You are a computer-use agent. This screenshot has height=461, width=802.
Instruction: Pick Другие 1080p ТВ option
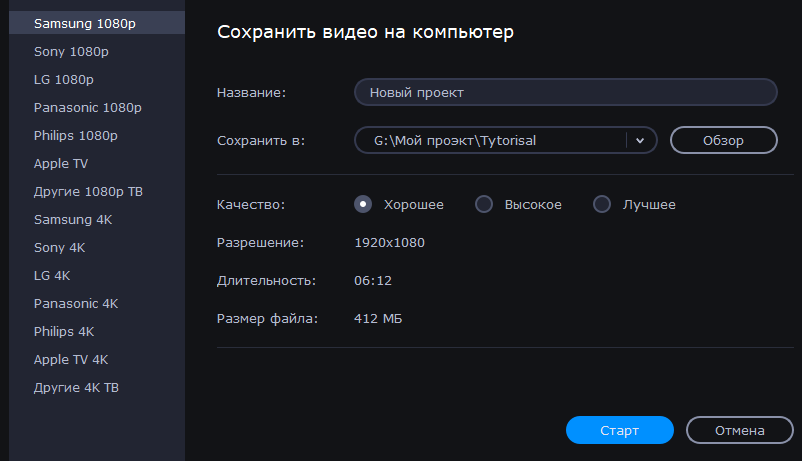88,191
